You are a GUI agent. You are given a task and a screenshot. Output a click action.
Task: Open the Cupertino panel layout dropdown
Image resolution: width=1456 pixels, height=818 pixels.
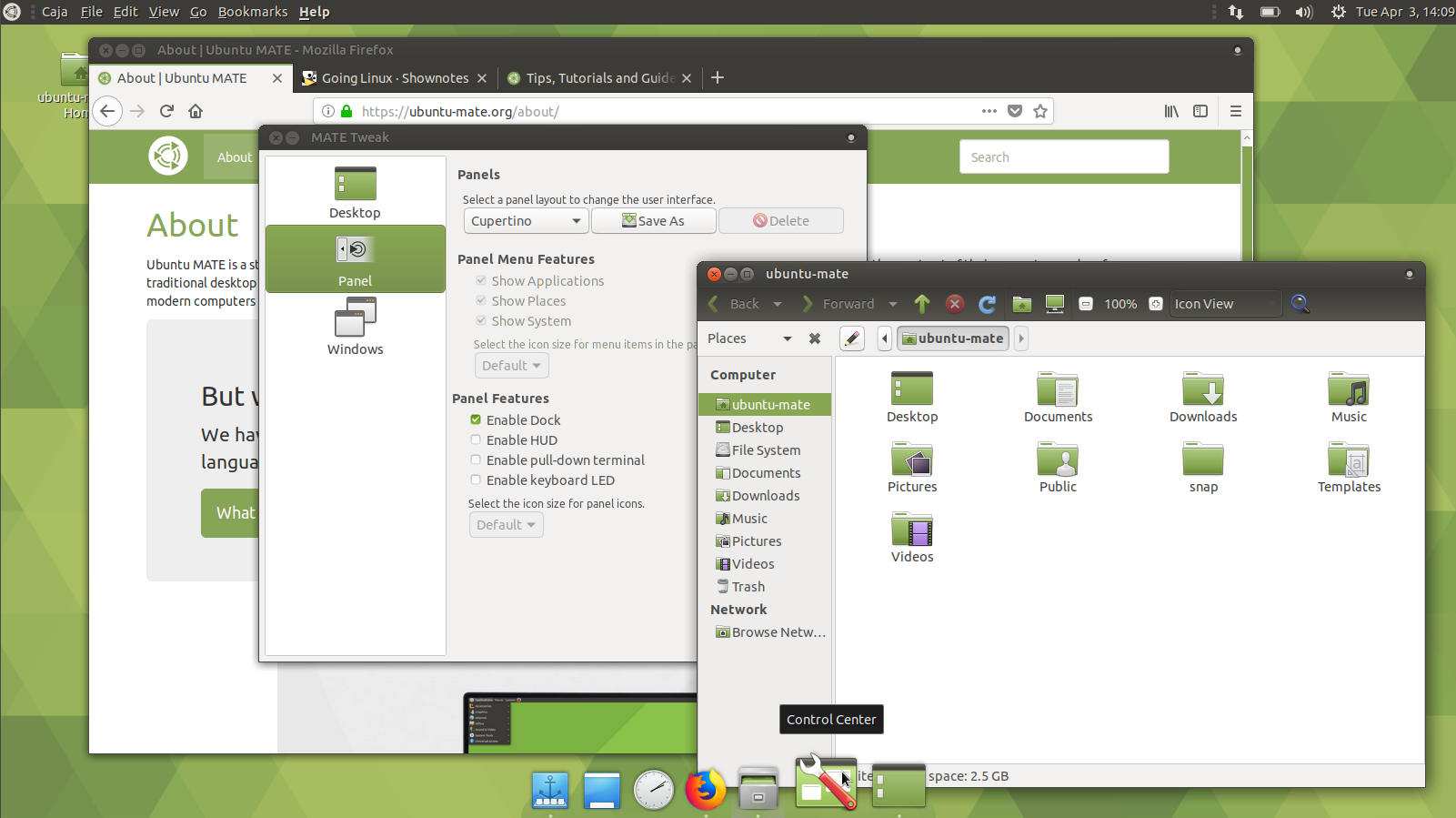click(x=526, y=221)
